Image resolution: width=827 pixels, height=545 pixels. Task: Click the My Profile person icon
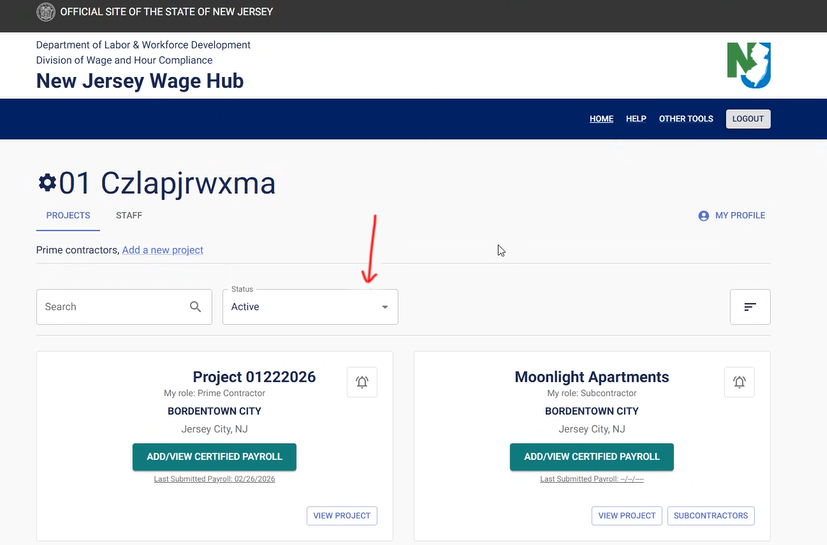pyautogui.click(x=704, y=216)
